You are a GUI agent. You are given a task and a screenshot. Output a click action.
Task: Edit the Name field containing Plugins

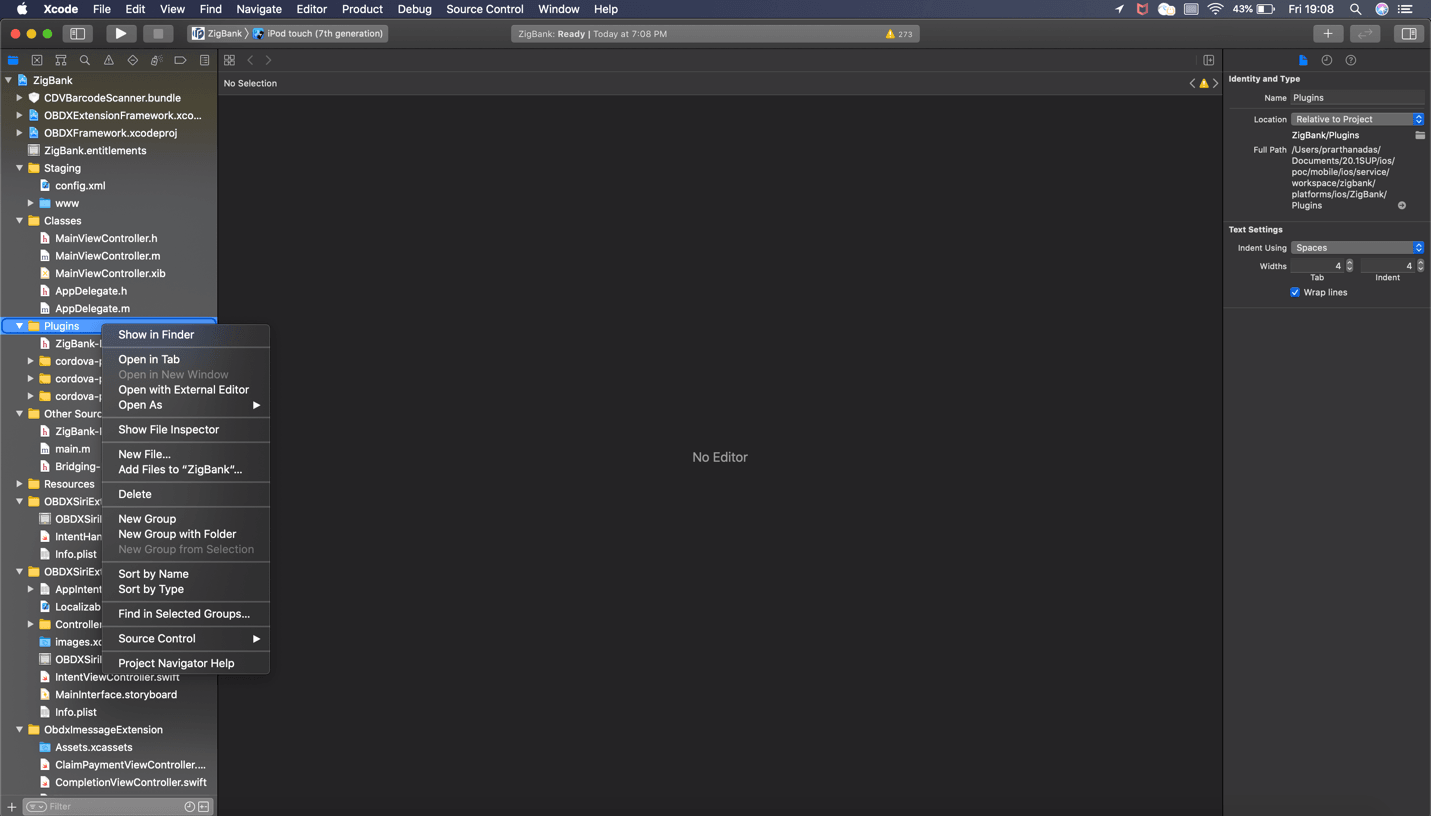click(x=1357, y=98)
